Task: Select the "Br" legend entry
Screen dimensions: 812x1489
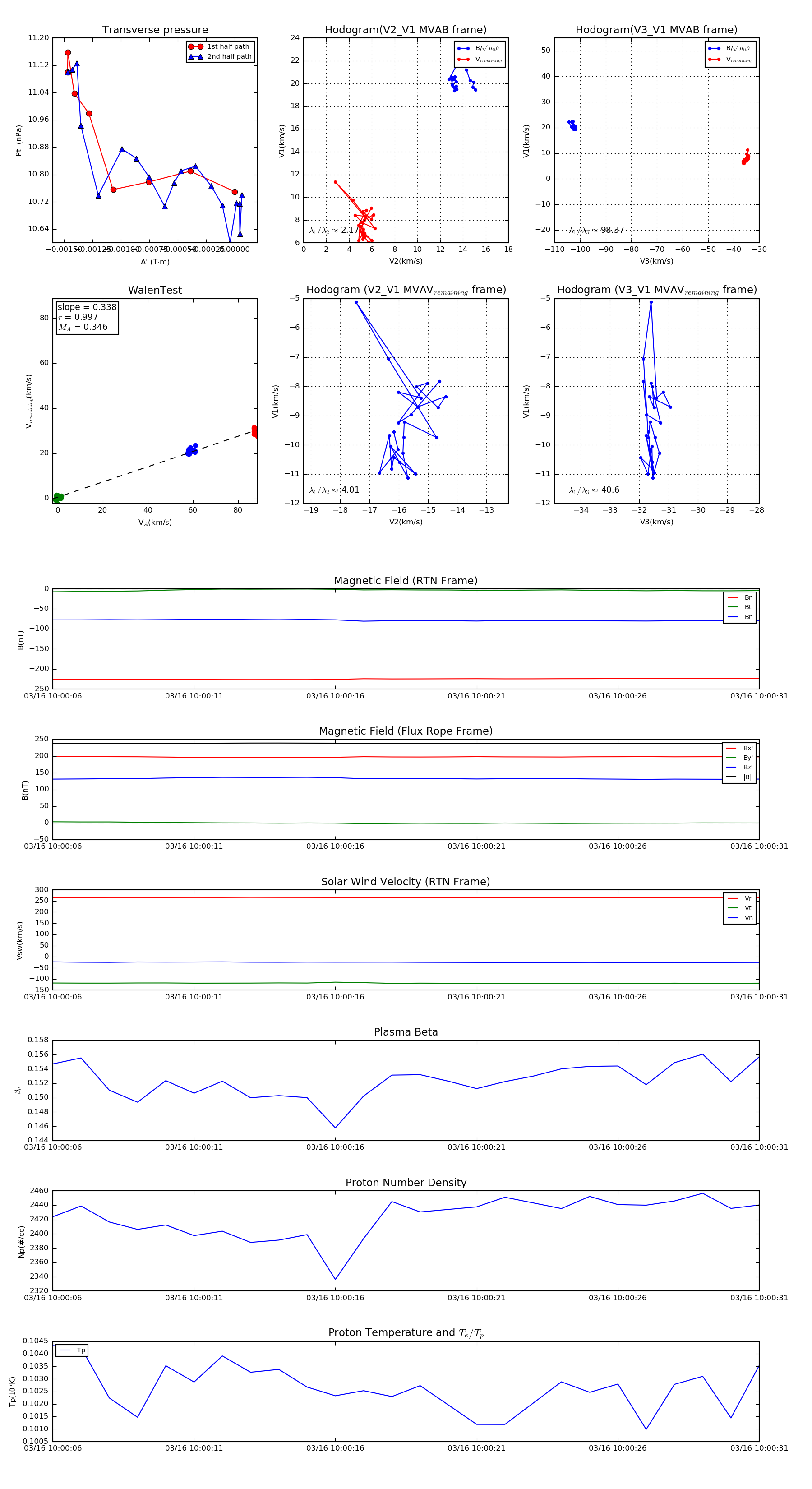Action: [740, 598]
